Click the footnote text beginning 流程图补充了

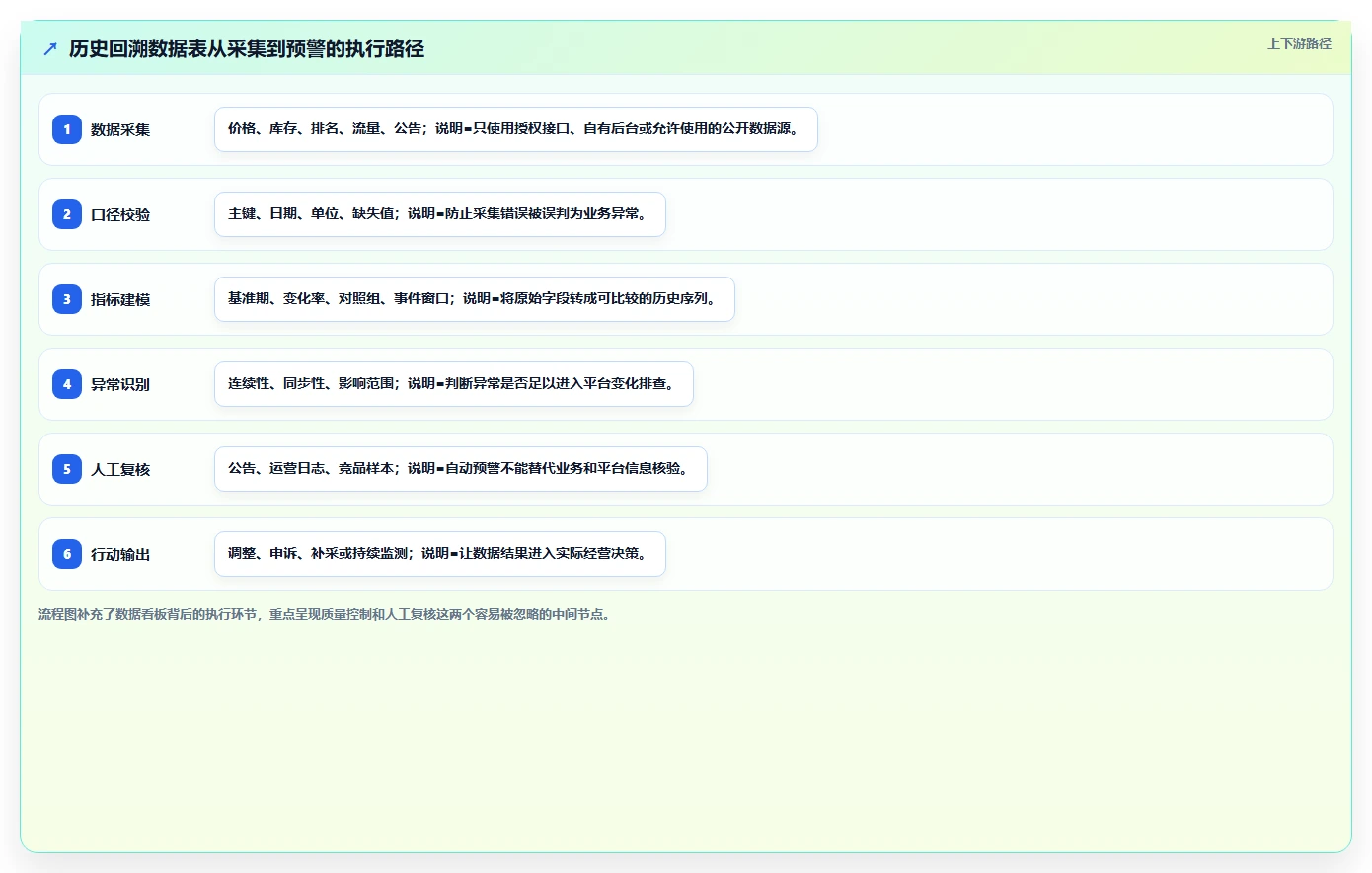[327, 614]
